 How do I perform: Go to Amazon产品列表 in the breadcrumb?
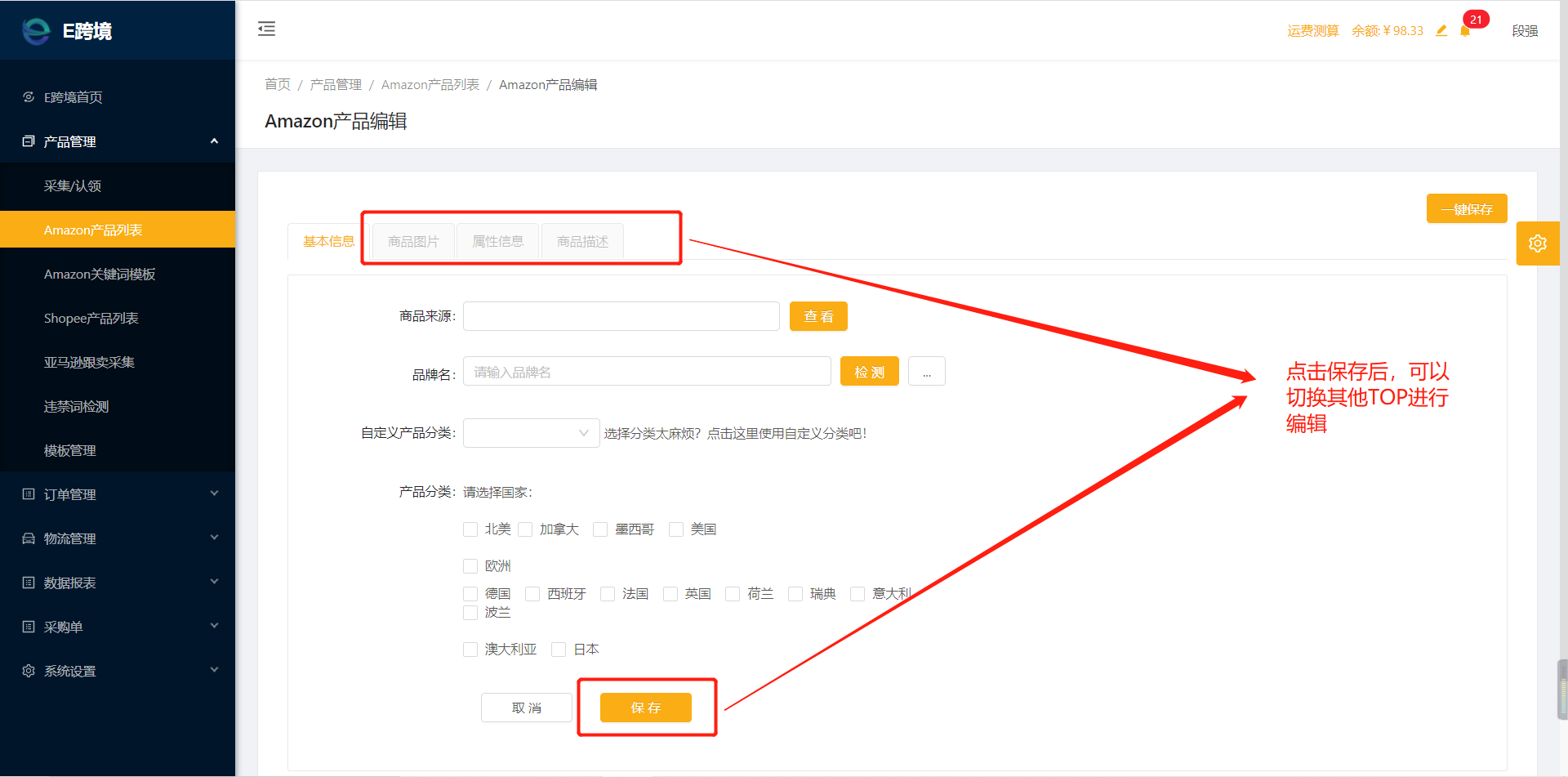[430, 85]
